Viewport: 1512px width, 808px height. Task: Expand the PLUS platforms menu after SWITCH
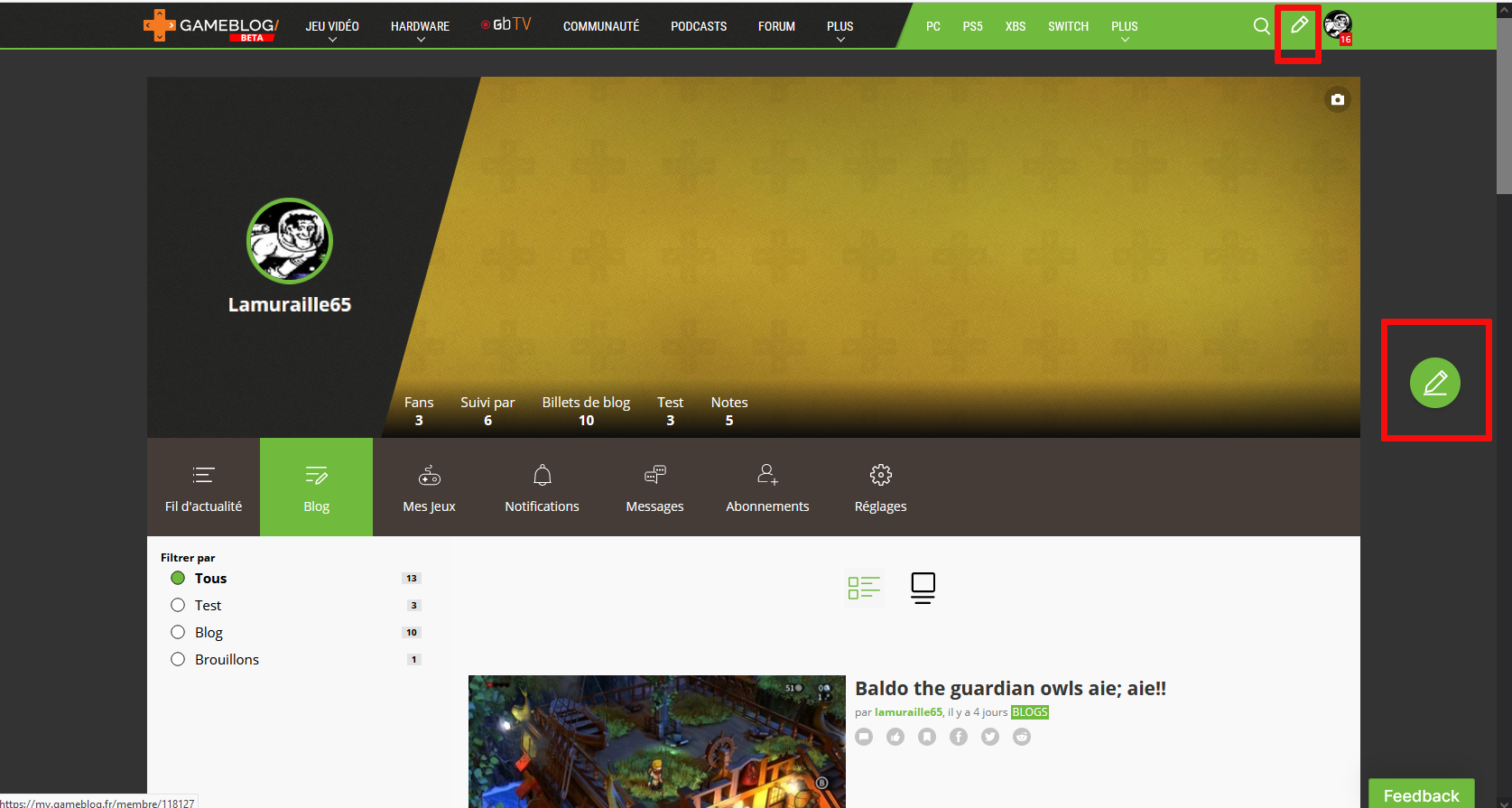click(1124, 30)
